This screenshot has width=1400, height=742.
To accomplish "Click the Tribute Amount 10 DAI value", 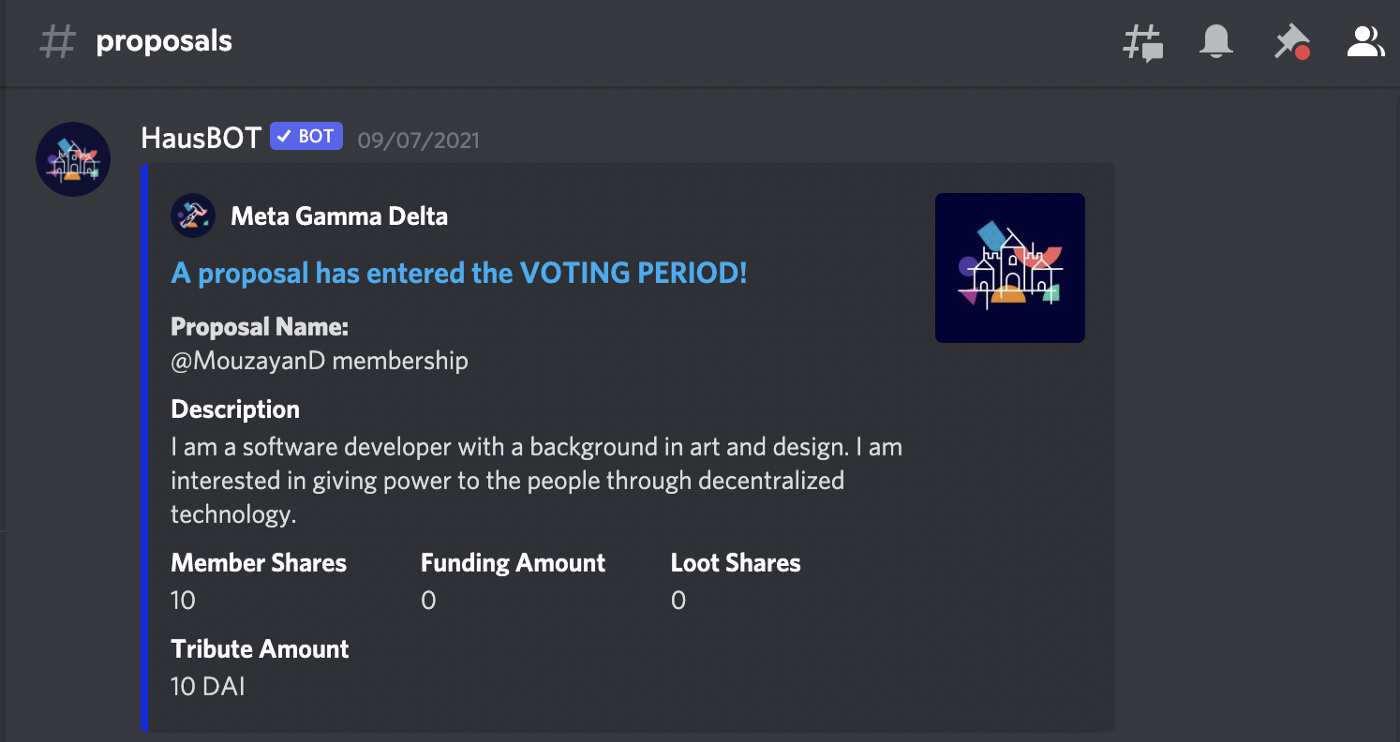I will point(208,686).
